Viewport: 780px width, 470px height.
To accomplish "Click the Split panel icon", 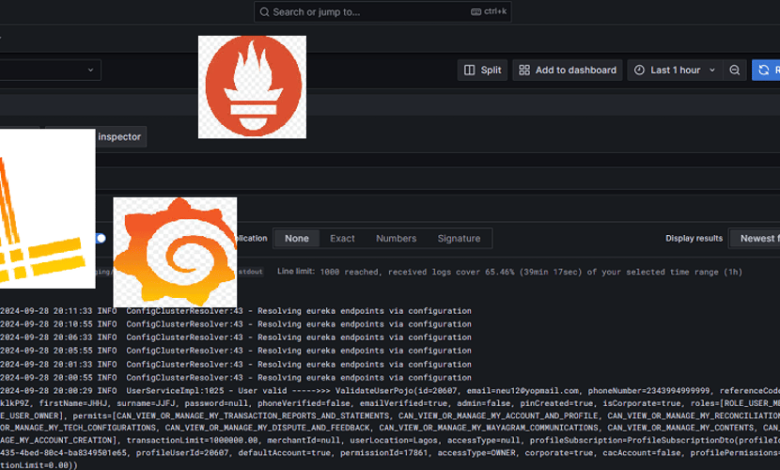I will click(x=469, y=70).
